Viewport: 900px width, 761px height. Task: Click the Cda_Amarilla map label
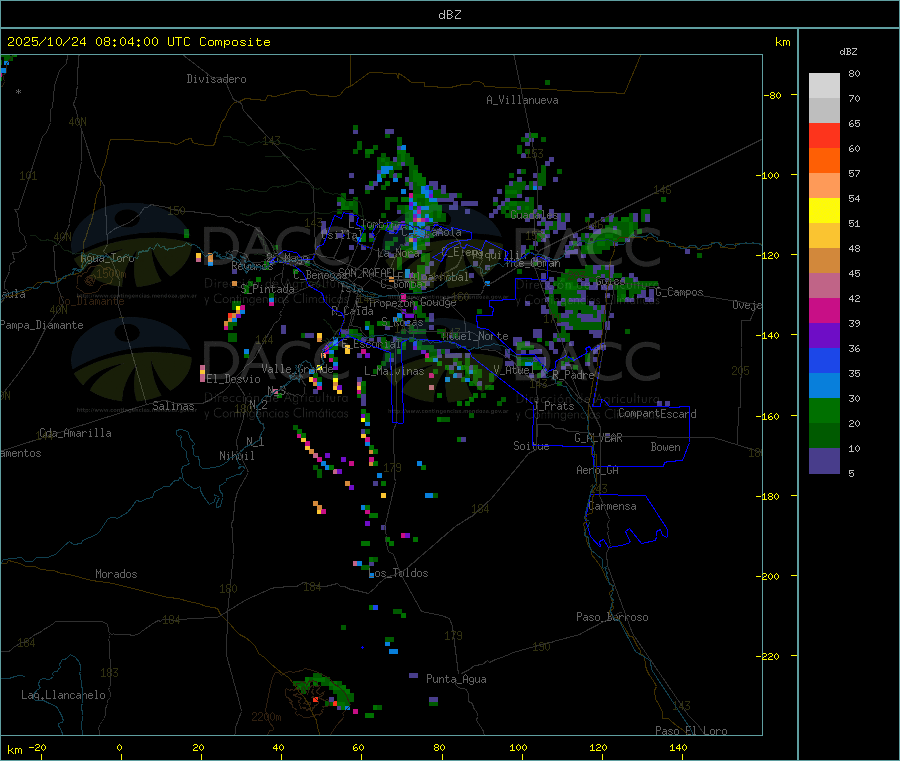(x=75, y=433)
